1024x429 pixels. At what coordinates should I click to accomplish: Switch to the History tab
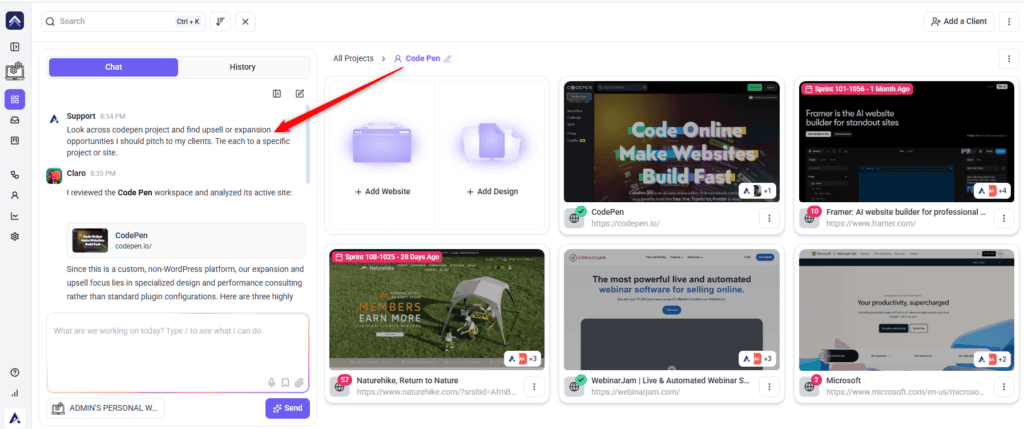click(x=242, y=67)
